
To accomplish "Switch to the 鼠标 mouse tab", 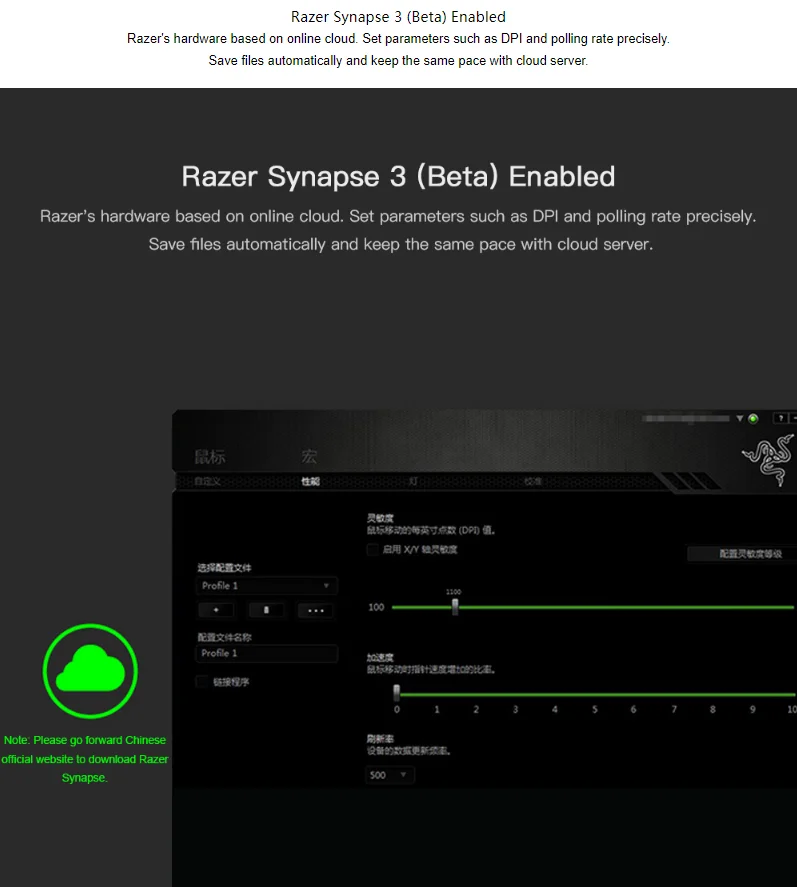I will click(210, 457).
